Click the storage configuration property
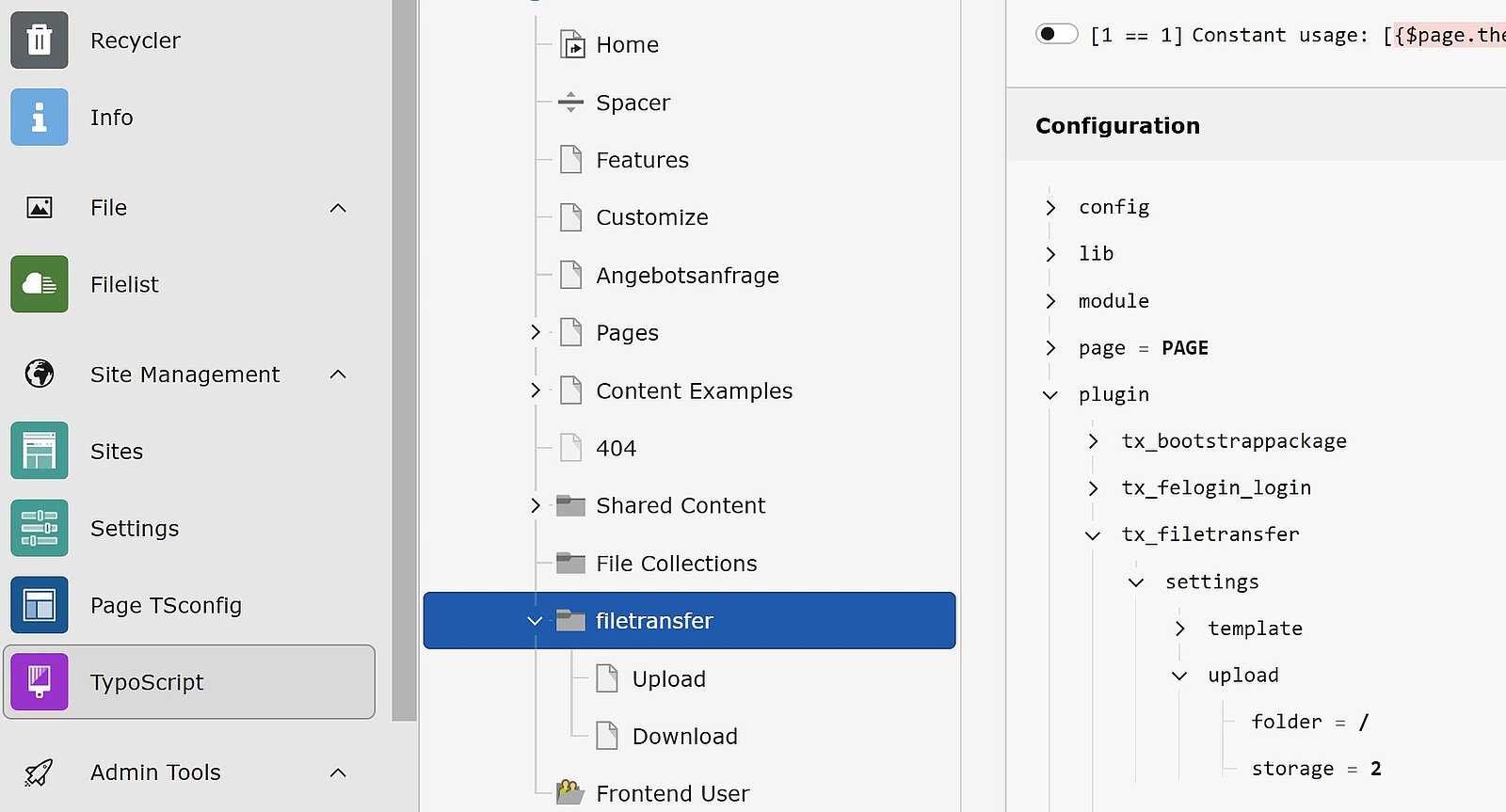Viewport: 1506px width, 812px height. 1292,769
